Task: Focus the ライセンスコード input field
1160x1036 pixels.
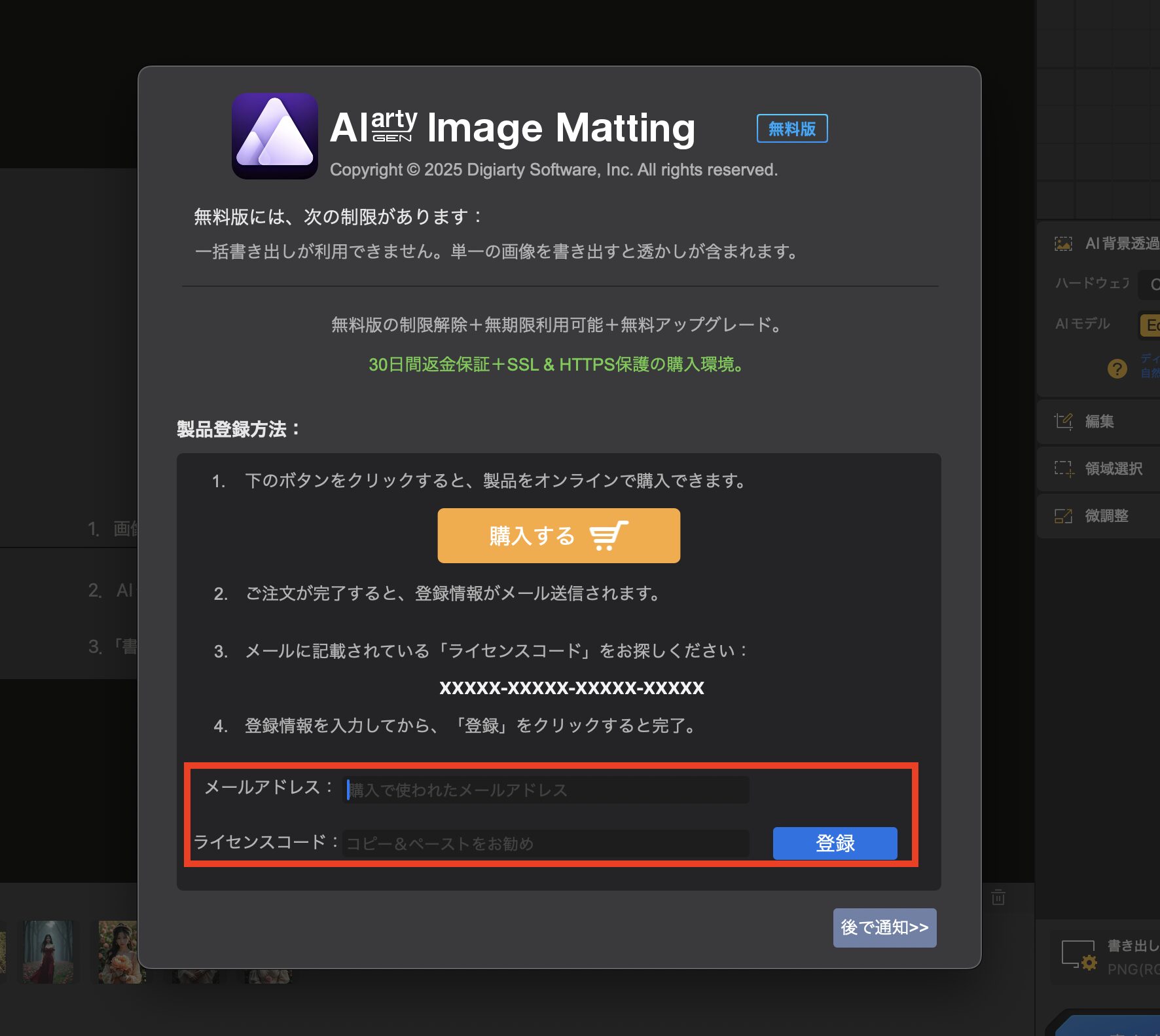Action: [545, 843]
